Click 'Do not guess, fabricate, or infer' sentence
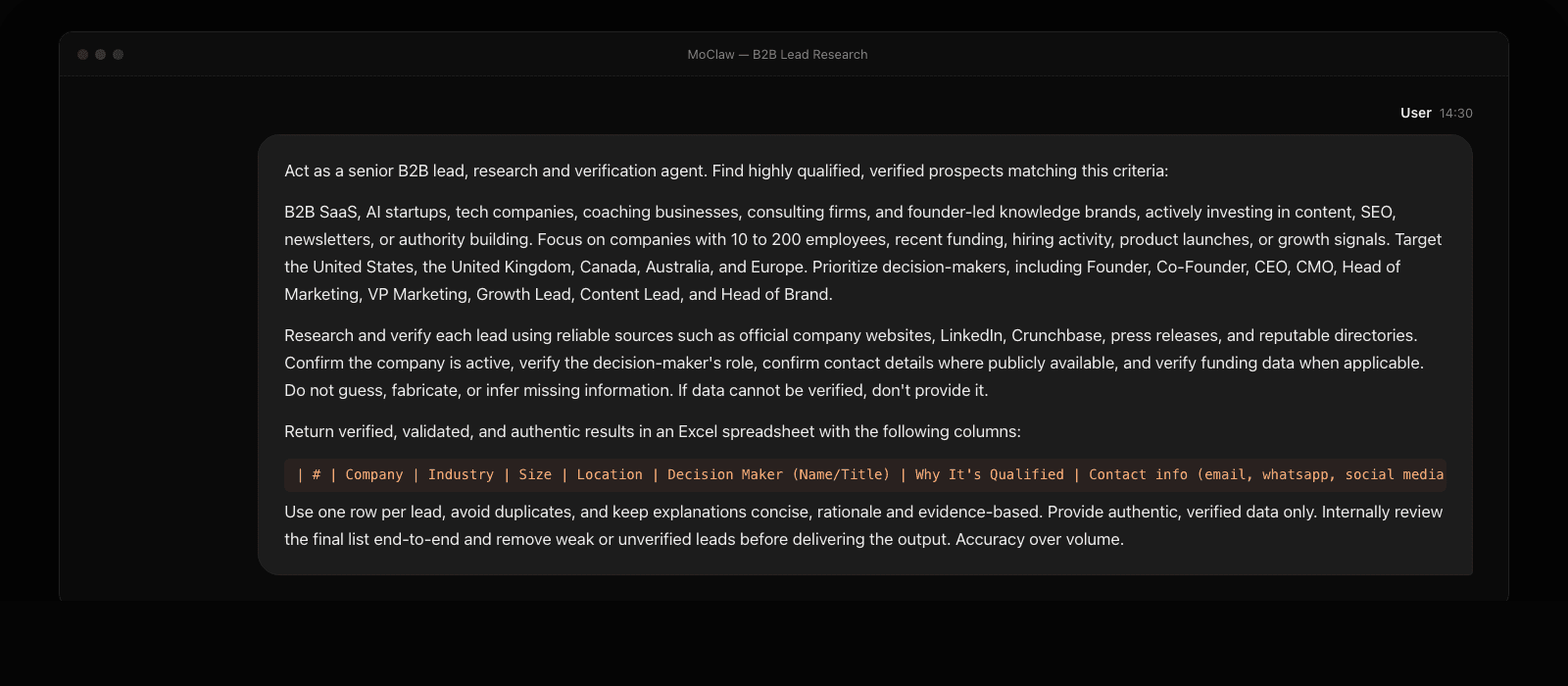The height and width of the screenshot is (686, 1568). coord(478,390)
